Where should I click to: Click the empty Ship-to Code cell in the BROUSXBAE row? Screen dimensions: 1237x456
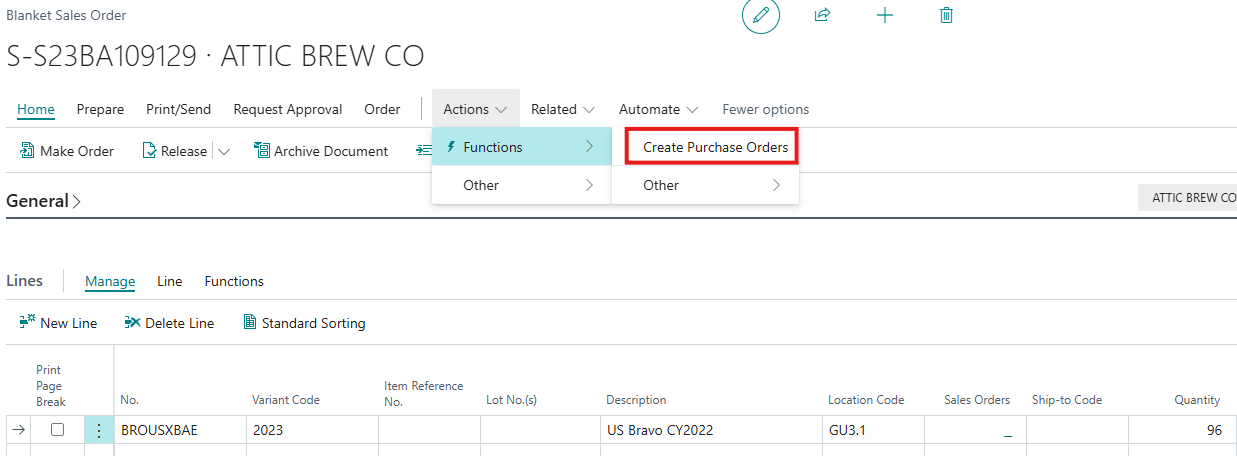(x=1077, y=430)
